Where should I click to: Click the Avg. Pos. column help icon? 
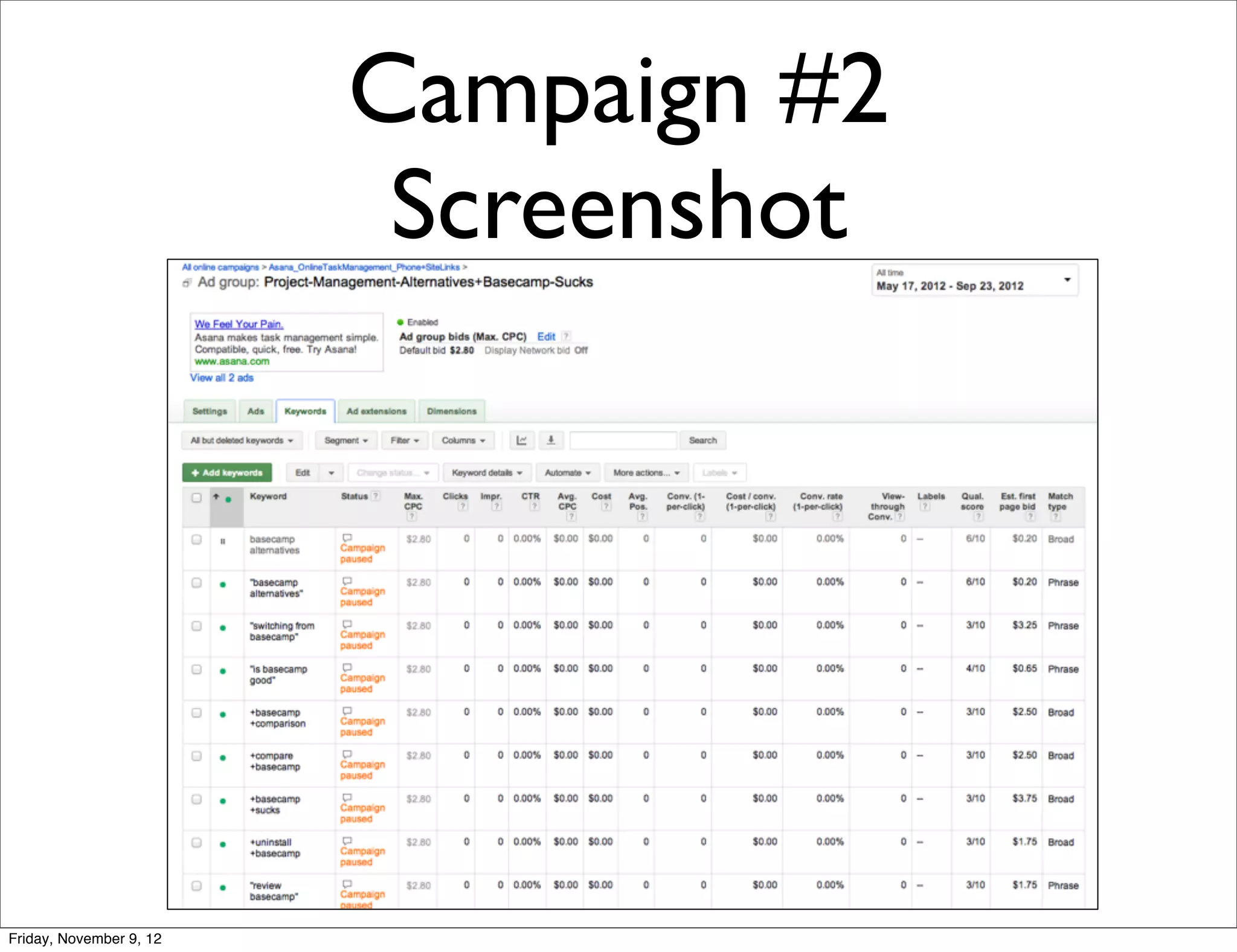642,516
